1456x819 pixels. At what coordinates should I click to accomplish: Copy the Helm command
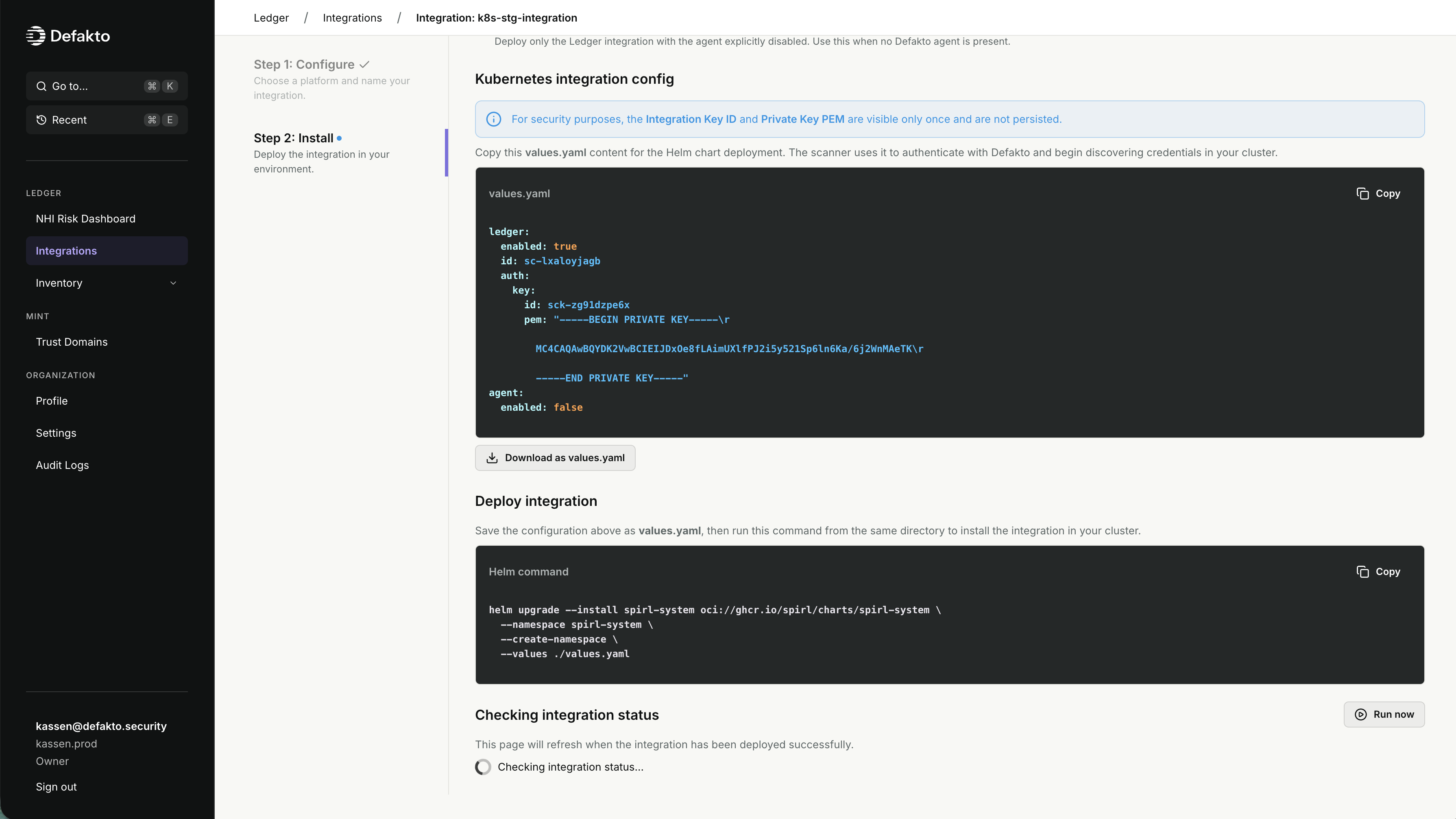[1378, 571]
